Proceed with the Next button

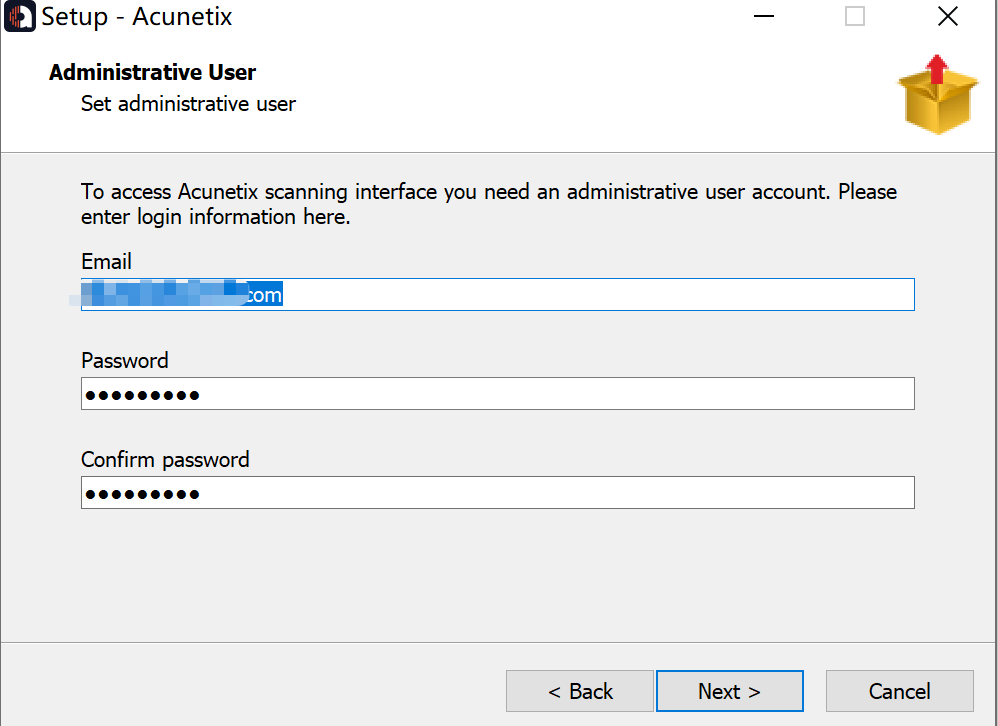pos(729,691)
